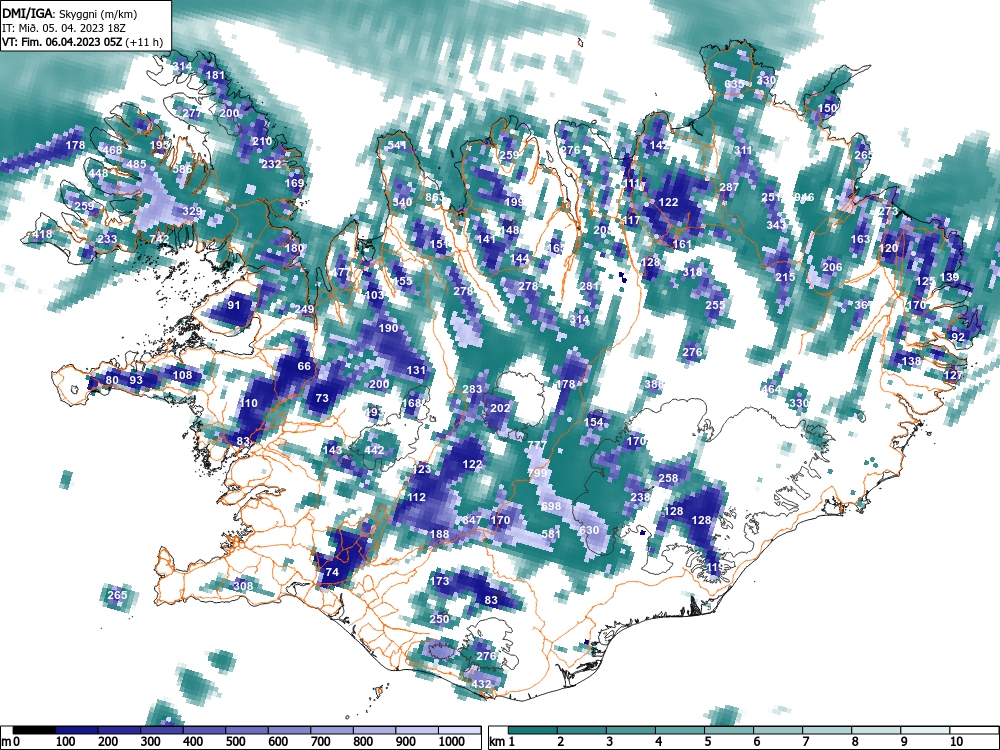Click the map value 74
The width and height of the screenshot is (1000, 750).
coord(332,572)
